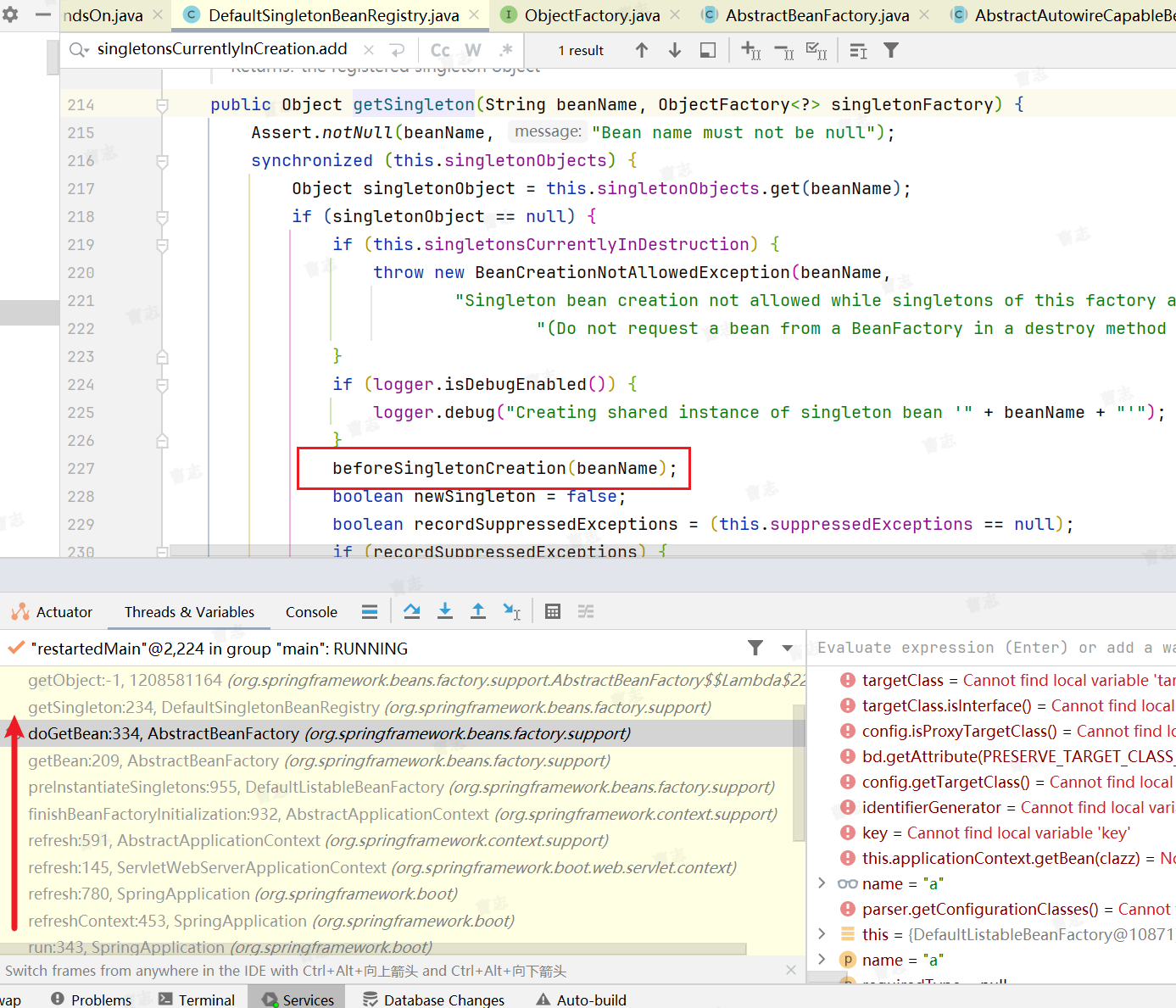Close the ObjectFactory.java tab

675,15
